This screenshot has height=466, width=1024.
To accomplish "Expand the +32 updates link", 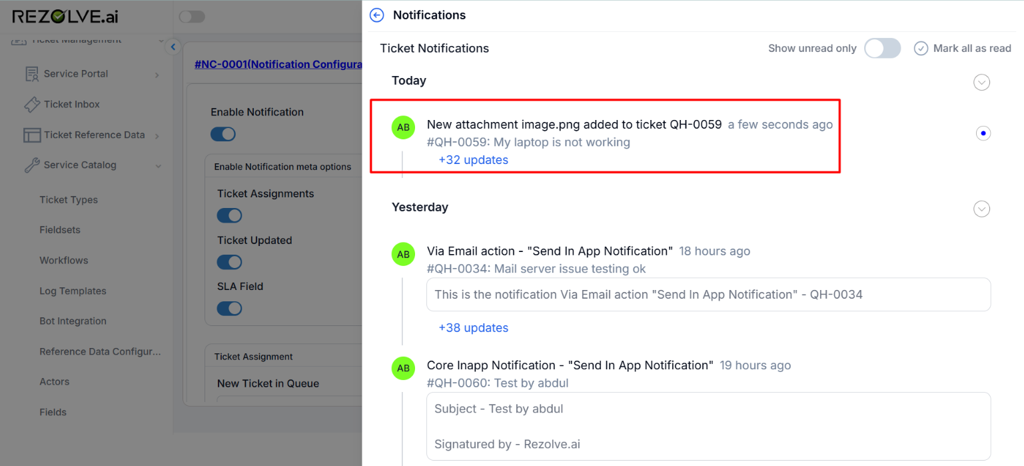I will (x=473, y=160).
